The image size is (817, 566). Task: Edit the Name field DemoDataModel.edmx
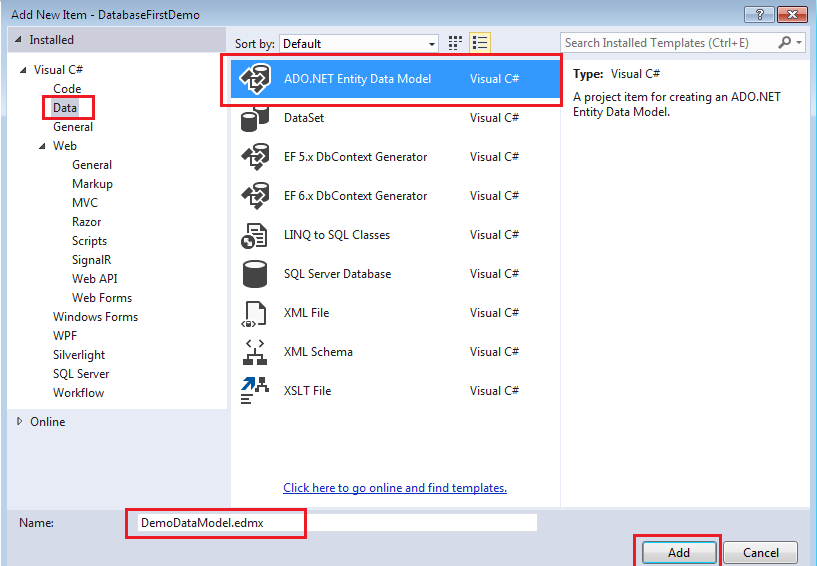click(x=338, y=523)
